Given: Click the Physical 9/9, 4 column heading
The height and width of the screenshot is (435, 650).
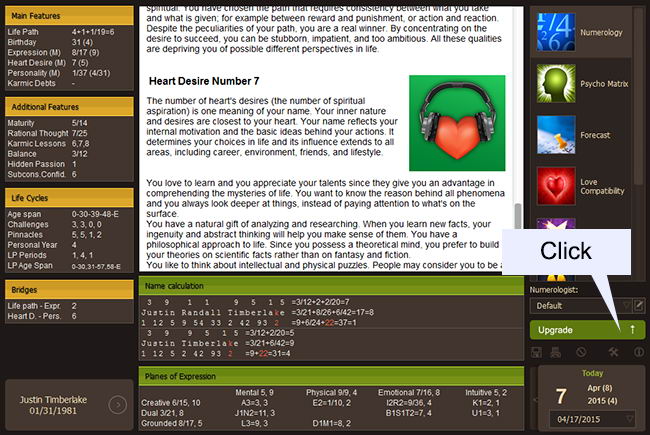Looking at the screenshot, I should 332,392.
